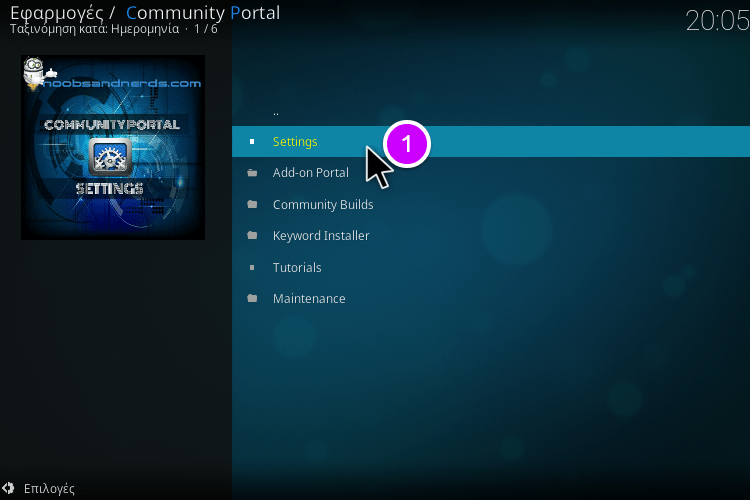Click the Εφαρμογές breadcrumb text
This screenshot has height=500, width=750.
click(x=56, y=13)
